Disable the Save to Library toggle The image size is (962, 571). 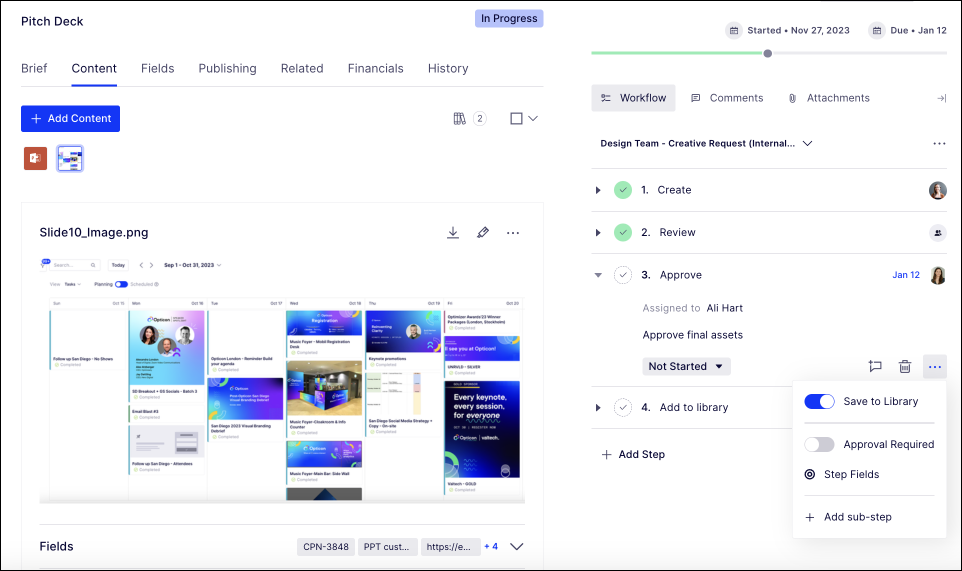(x=819, y=401)
